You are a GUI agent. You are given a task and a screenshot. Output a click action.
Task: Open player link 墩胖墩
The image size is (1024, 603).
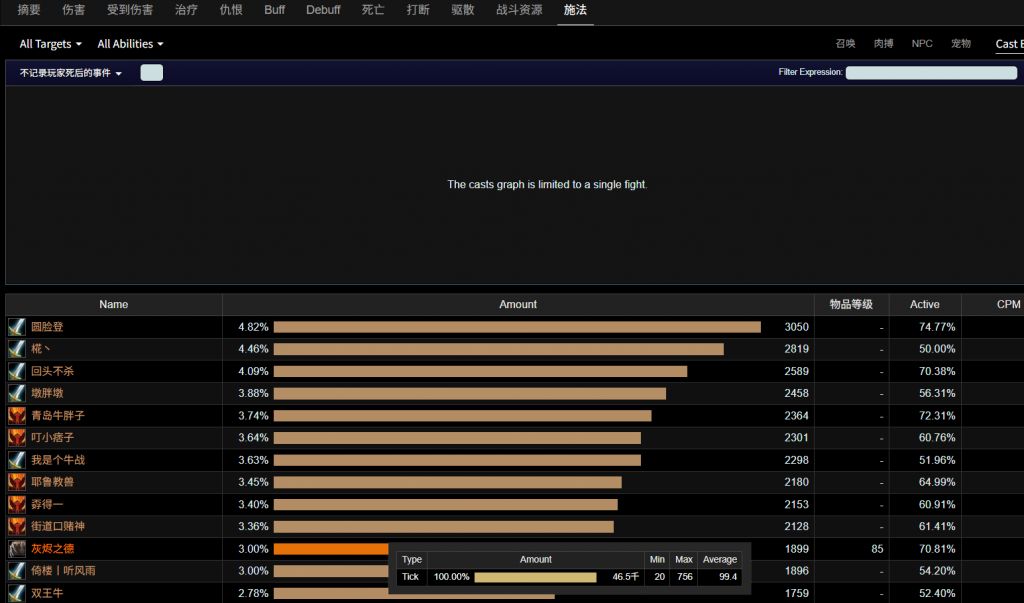[x=47, y=394]
